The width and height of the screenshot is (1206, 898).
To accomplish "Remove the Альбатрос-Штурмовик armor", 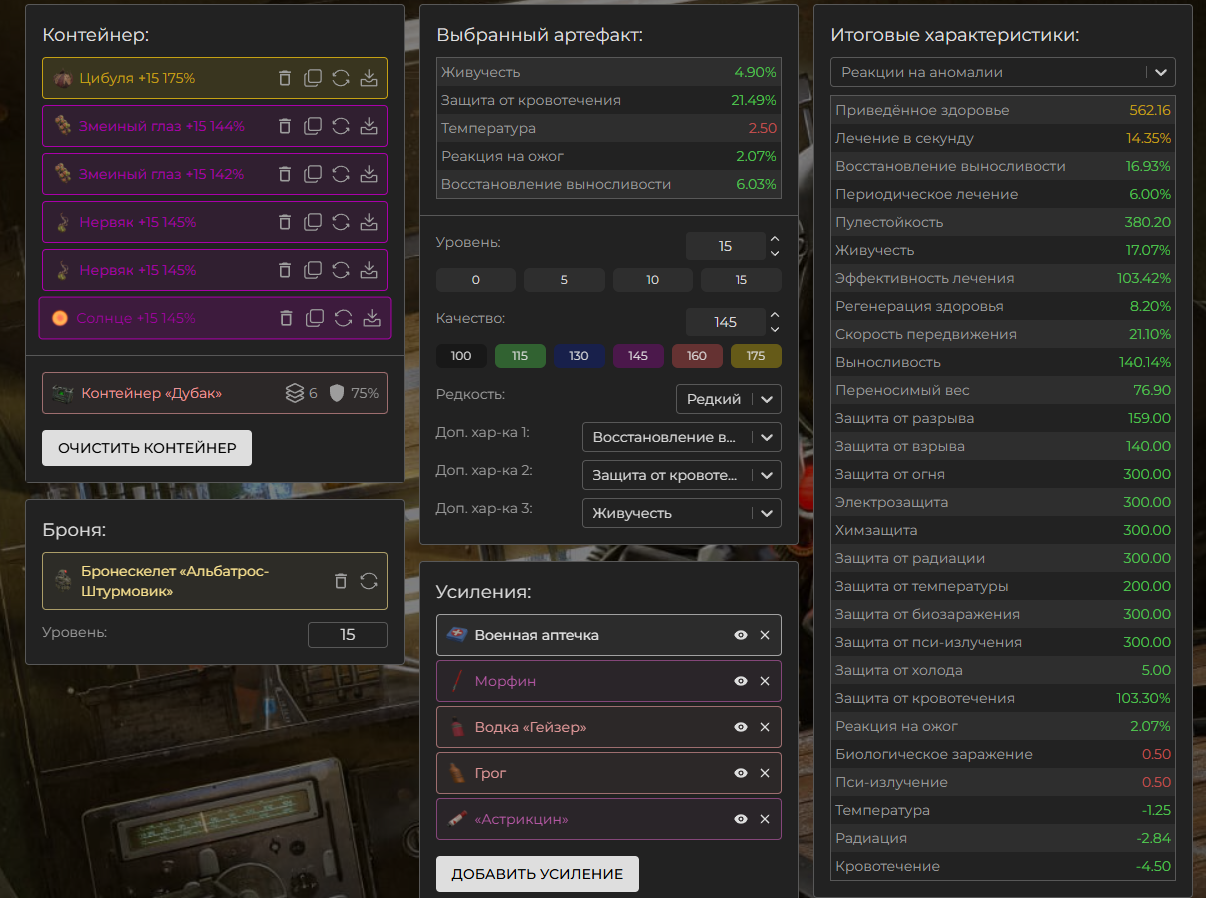I will (341, 581).
